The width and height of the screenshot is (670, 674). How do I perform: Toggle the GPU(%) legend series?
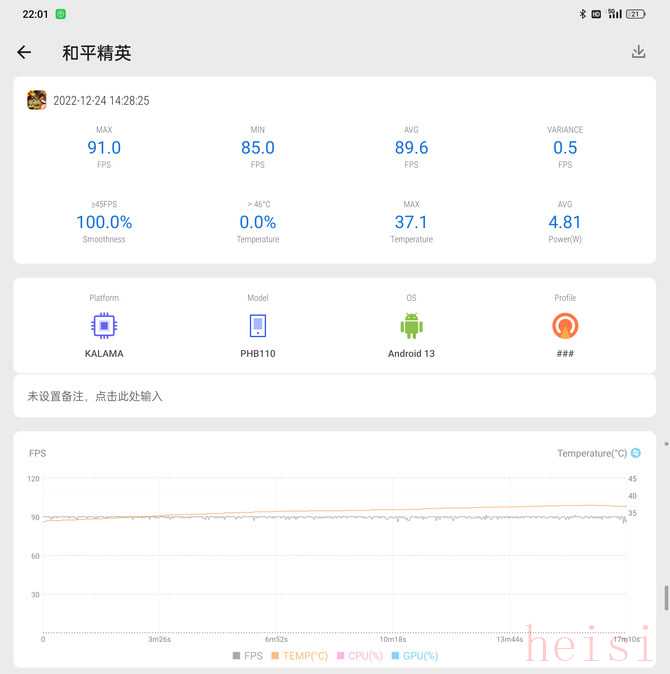[x=415, y=656]
